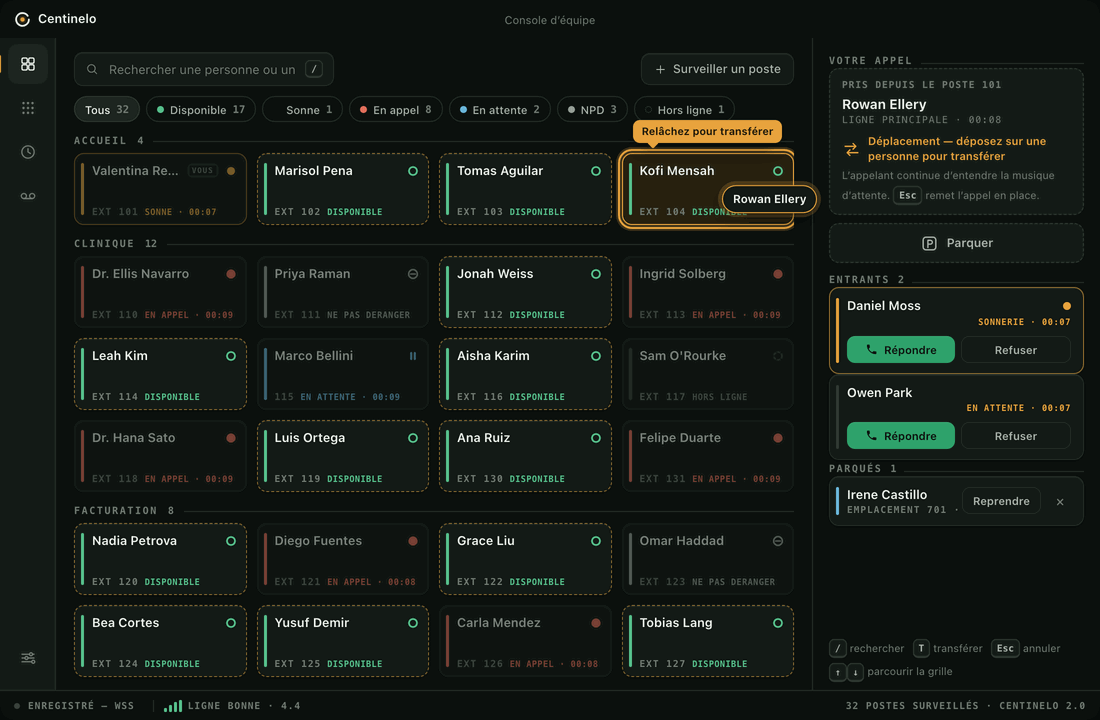Answer Owen Park's waiting call
The height and width of the screenshot is (720, 1100).
(901, 436)
